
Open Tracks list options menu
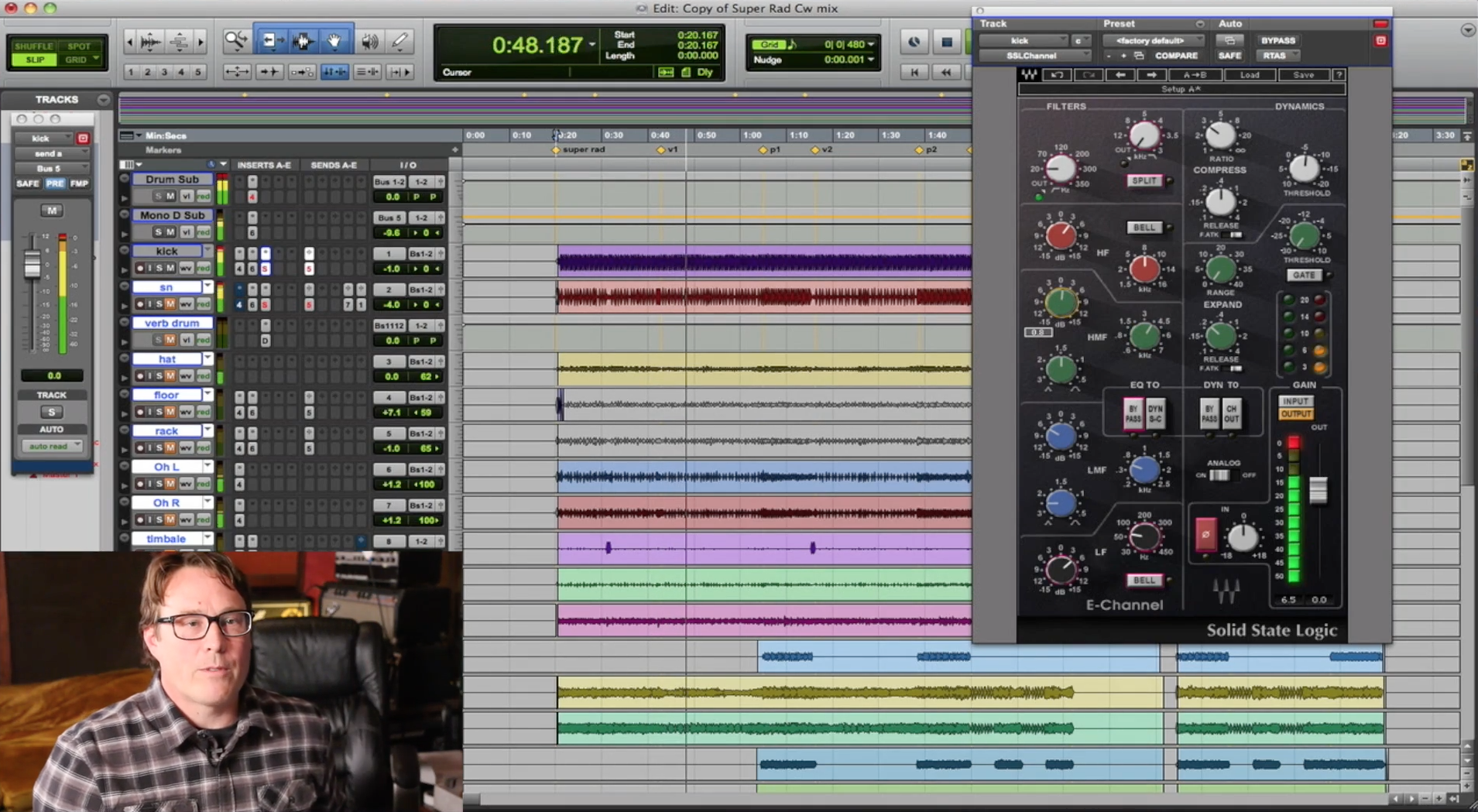coord(103,100)
